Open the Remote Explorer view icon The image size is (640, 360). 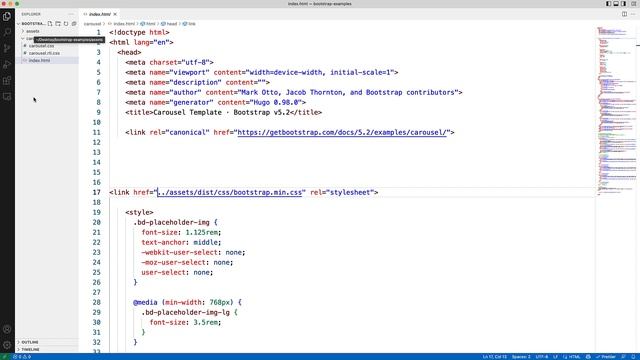(7, 97)
